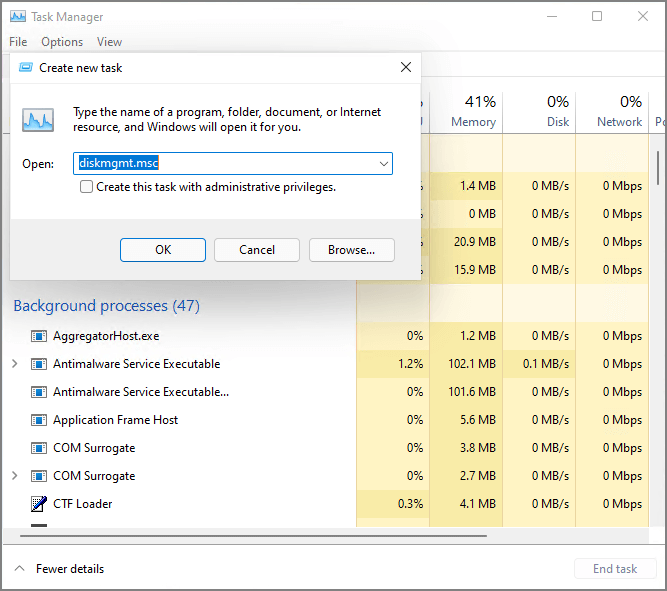
Task: Click the Task Manager title bar icon
Action: (x=18, y=17)
